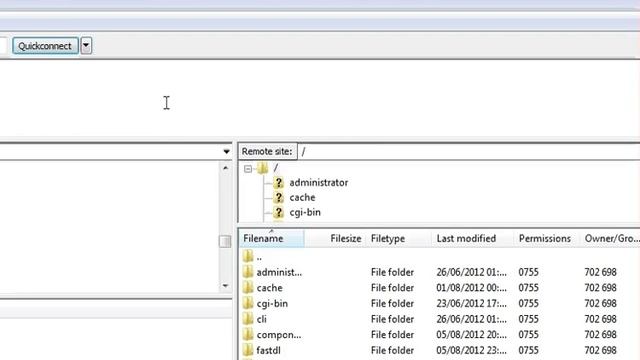Select the cli folder icon in the file list
Screen dimensions: 640x360
pos(248,319)
